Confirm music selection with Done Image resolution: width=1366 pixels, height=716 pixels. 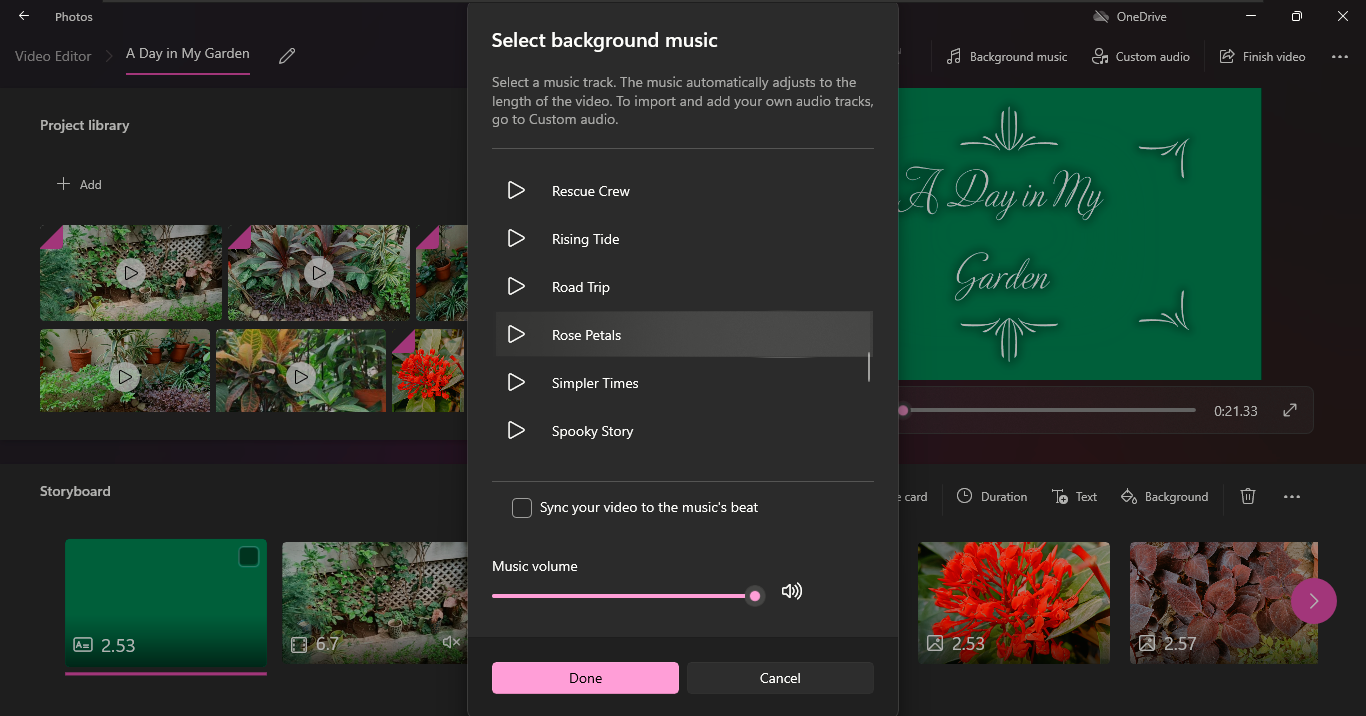tap(584, 677)
